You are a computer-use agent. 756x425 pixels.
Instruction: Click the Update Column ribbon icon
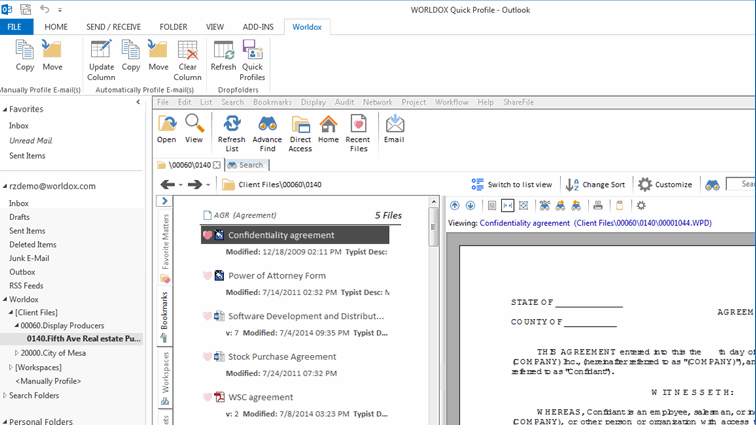(101, 50)
